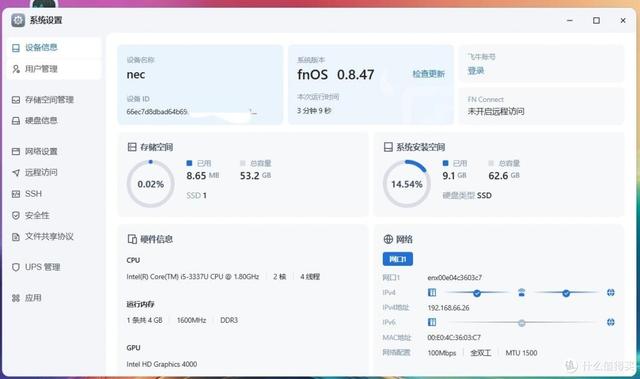This screenshot has height=379, width=640.
Task: Click 检查更新 to check for updates
Action: 429,74
